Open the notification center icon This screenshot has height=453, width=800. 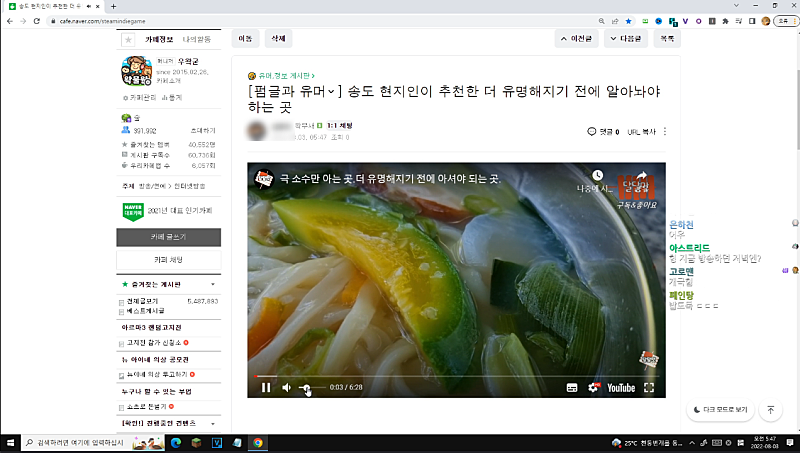coord(790,443)
